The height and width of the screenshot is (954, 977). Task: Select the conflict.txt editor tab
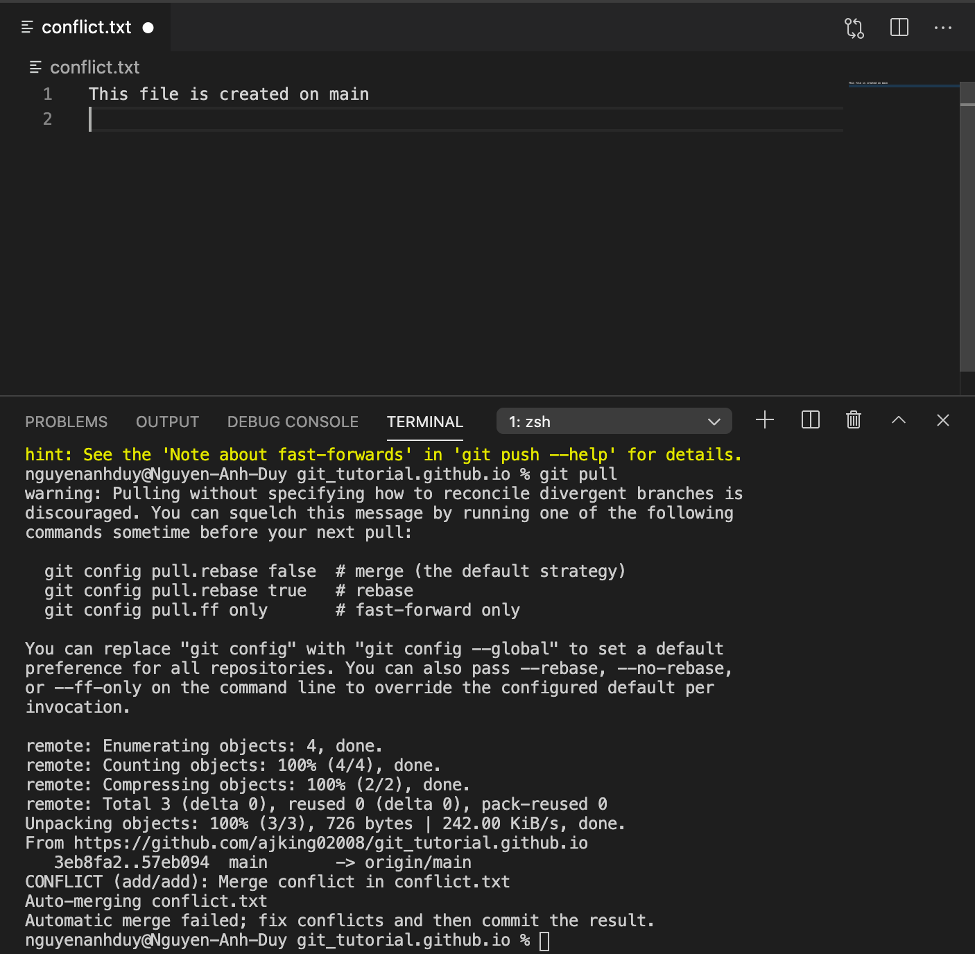click(85, 27)
